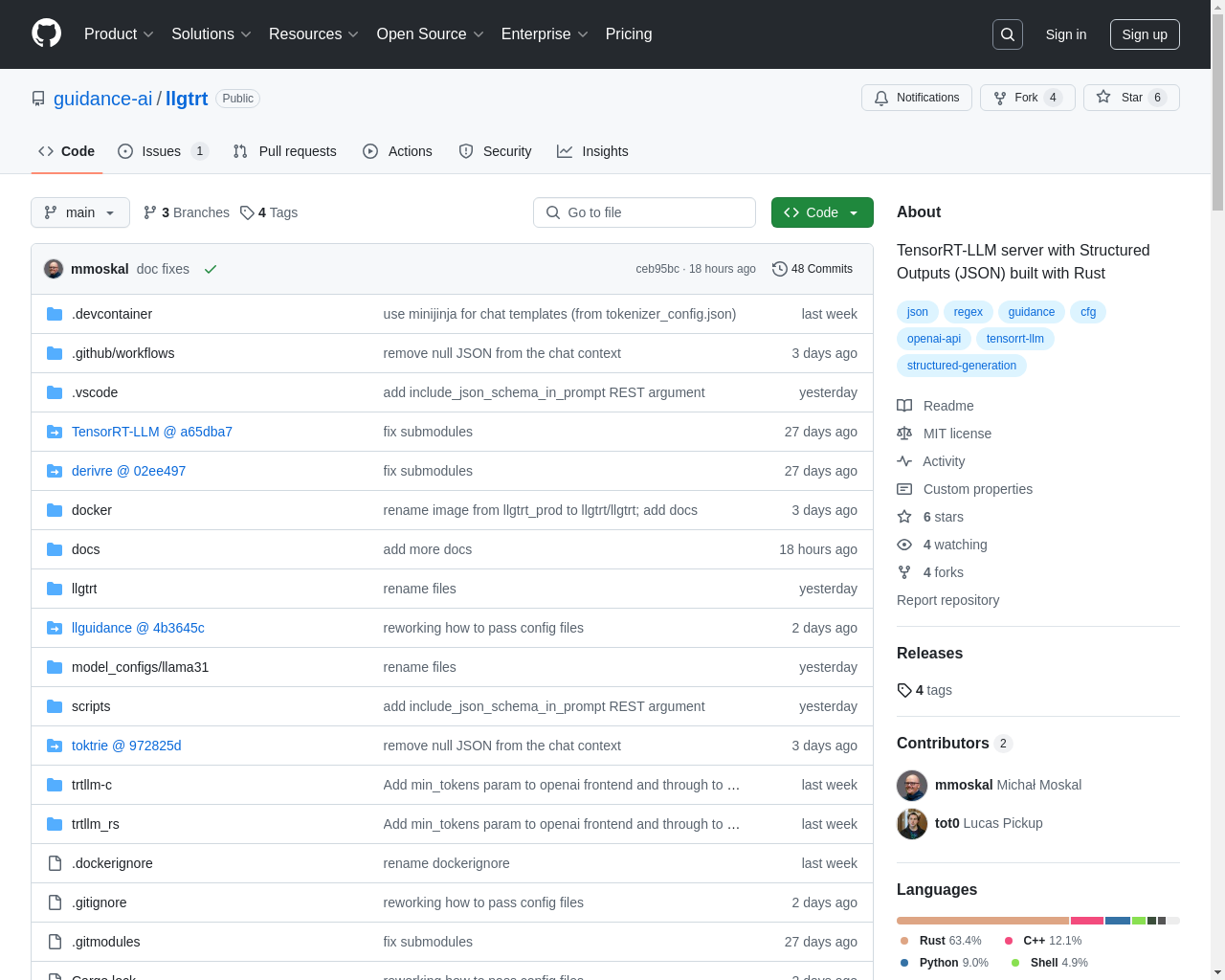Click the releases tag icon
The image size is (1225, 980).
pos(904,690)
